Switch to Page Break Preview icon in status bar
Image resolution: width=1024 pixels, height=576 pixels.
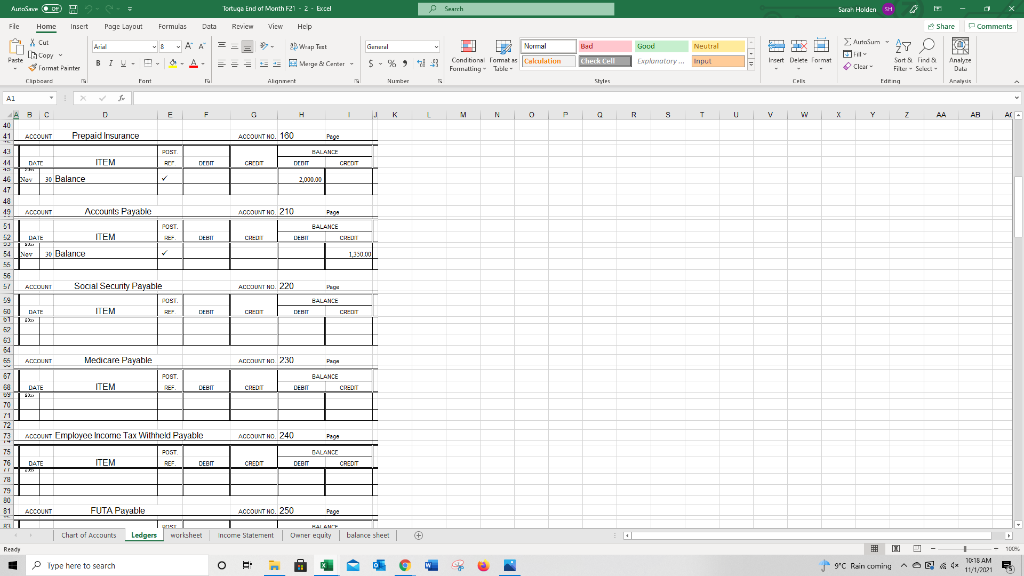(x=917, y=549)
